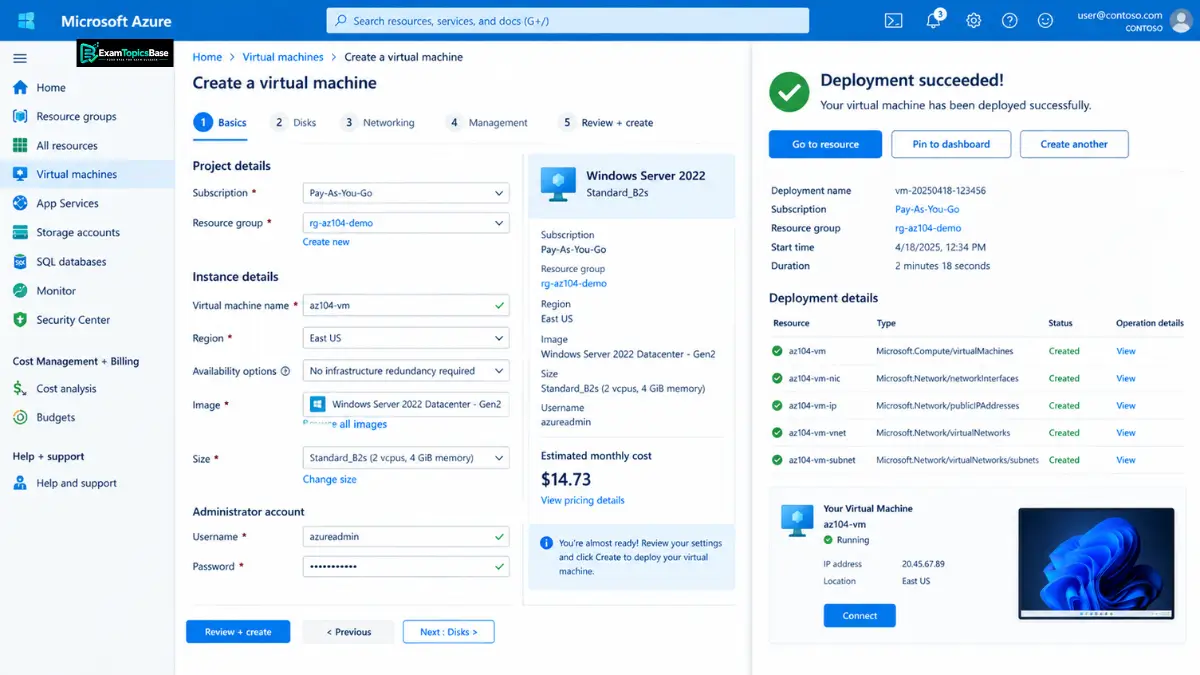This screenshot has width=1200, height=675.
Task: Click rg-az104-demo link in deployment panel
Action: click(x=928, y=228)
